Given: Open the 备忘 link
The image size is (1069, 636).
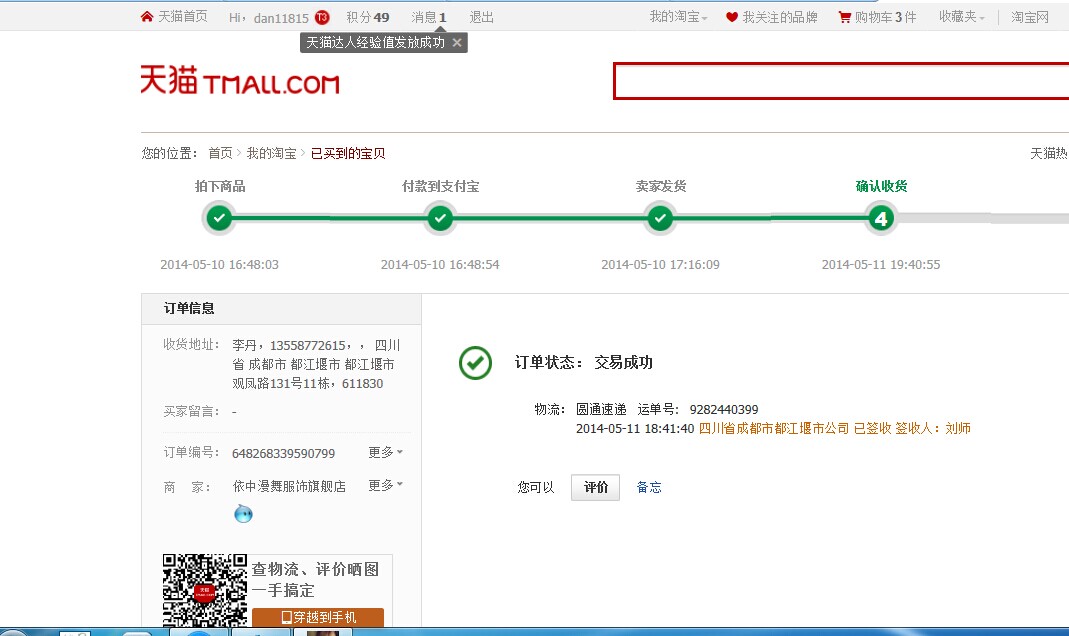Looking at the screenshot, I should tap(648, 487).
